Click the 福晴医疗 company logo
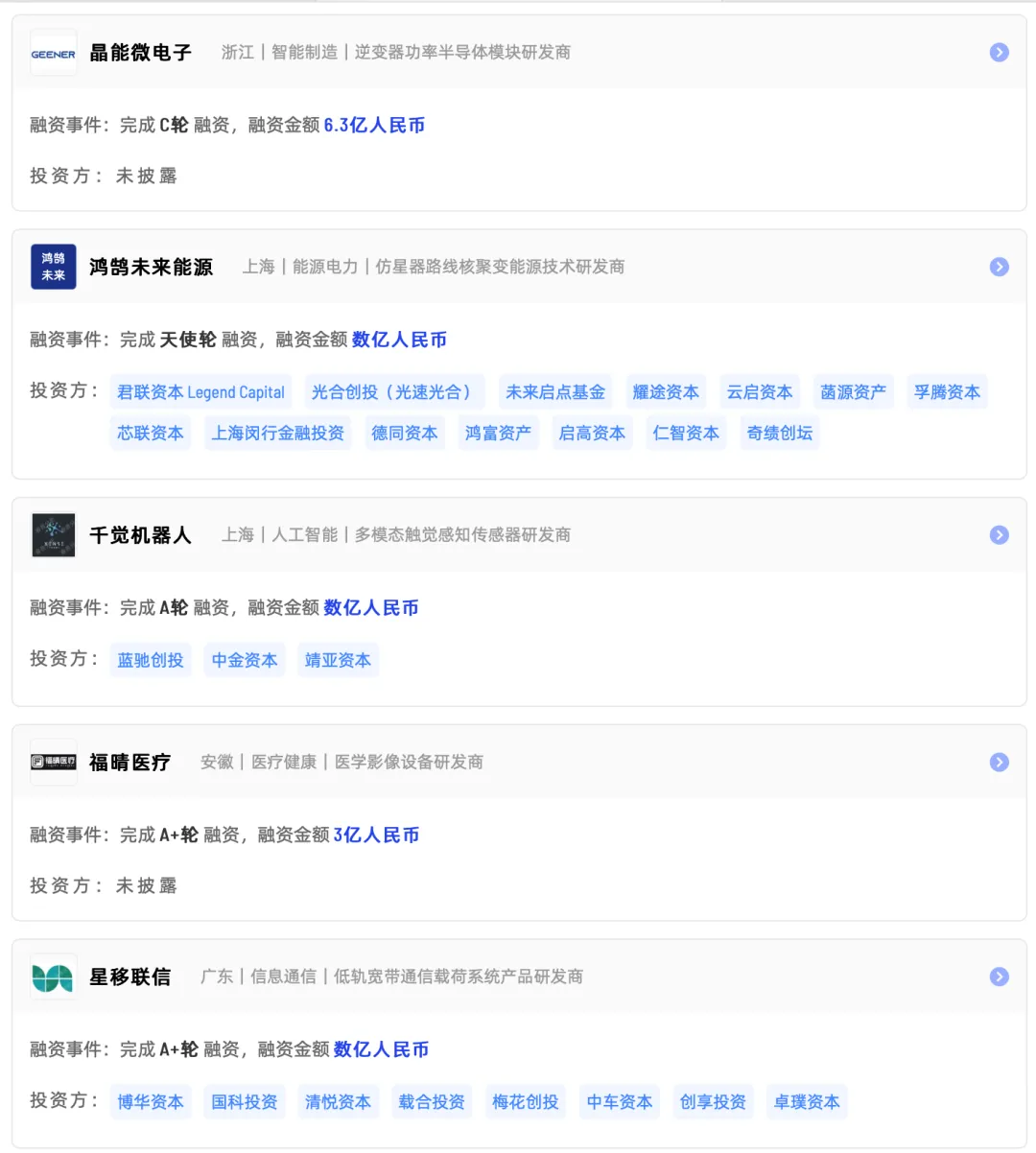The image size is (1036, 1153). [x=53, y=762]
